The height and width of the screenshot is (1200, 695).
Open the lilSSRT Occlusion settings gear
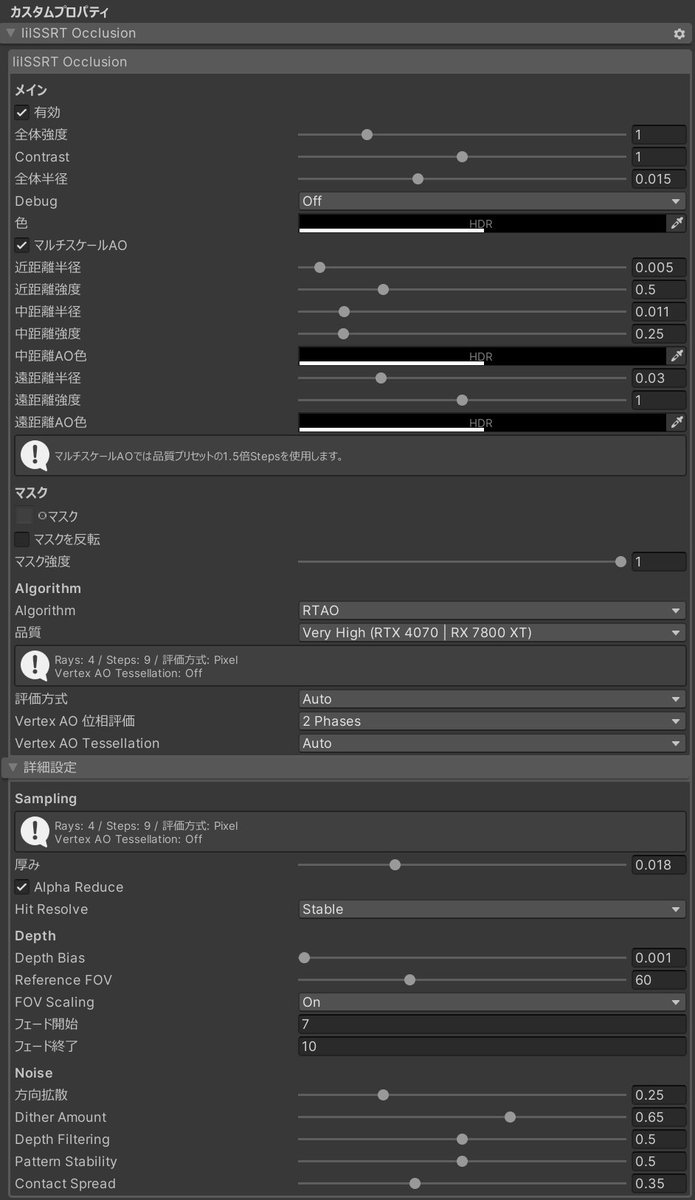680,33
